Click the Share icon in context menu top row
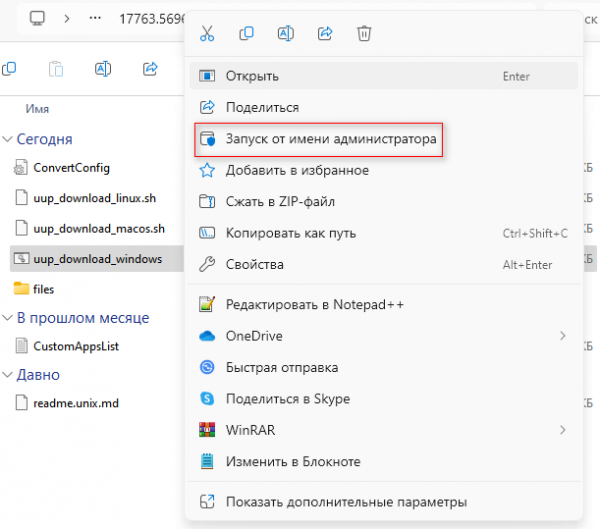The height and width of the screenshot is (529, 600). [325, 33]
